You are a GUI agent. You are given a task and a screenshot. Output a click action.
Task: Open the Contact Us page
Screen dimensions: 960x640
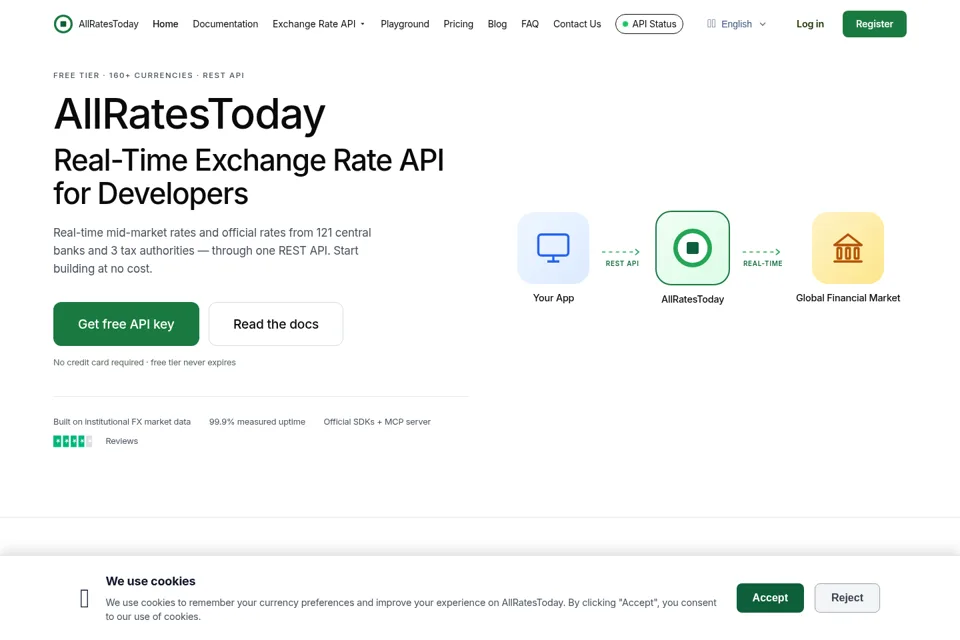tap(577, 24)
